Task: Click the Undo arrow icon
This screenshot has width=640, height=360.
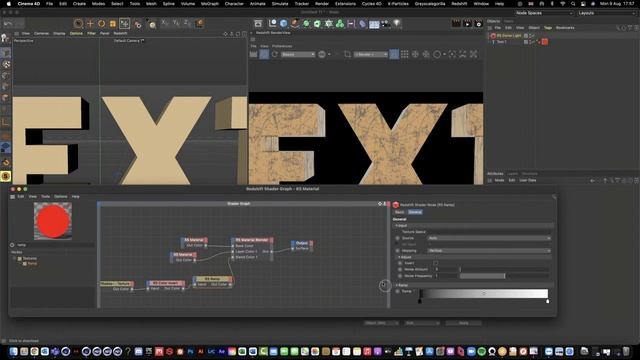Action: pos(8,24)
